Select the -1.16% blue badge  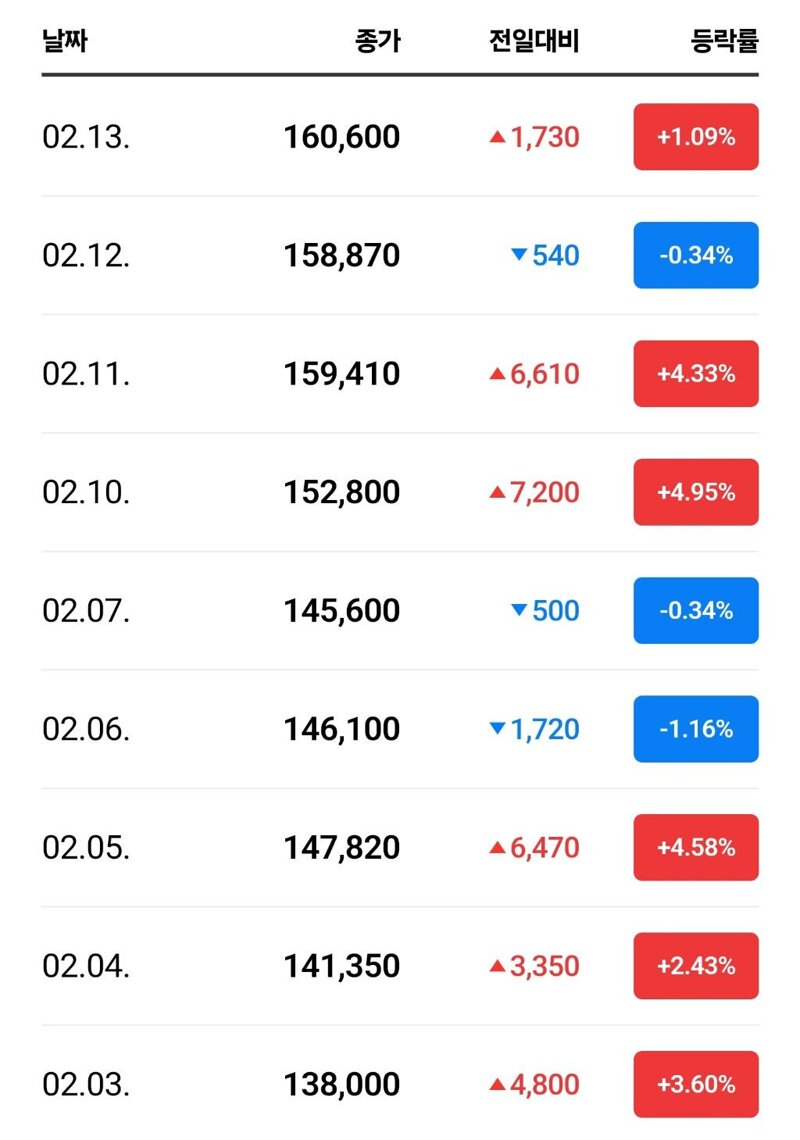[x=696, y=729]
